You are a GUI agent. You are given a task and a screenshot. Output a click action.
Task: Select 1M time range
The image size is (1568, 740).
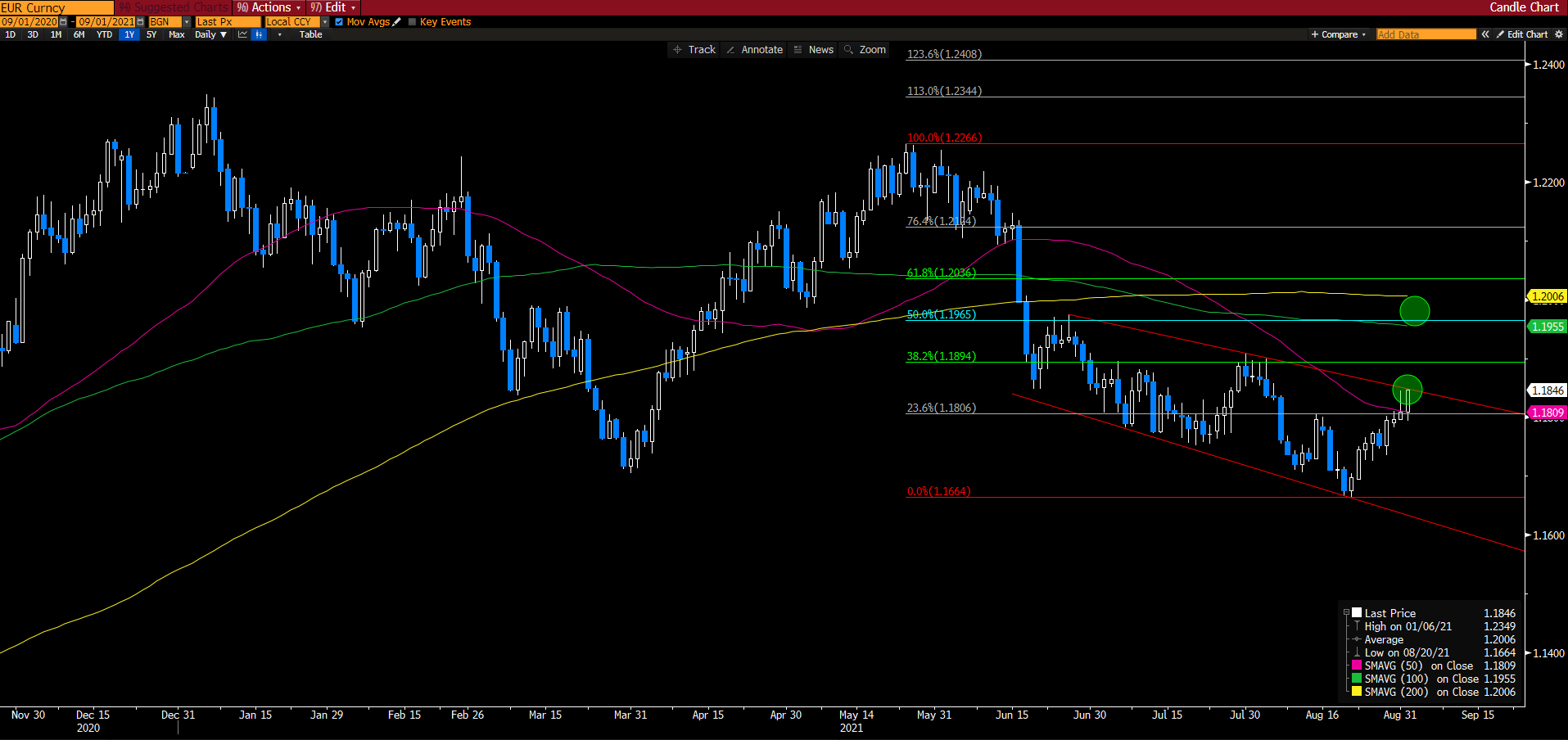[x=56, y=34]
